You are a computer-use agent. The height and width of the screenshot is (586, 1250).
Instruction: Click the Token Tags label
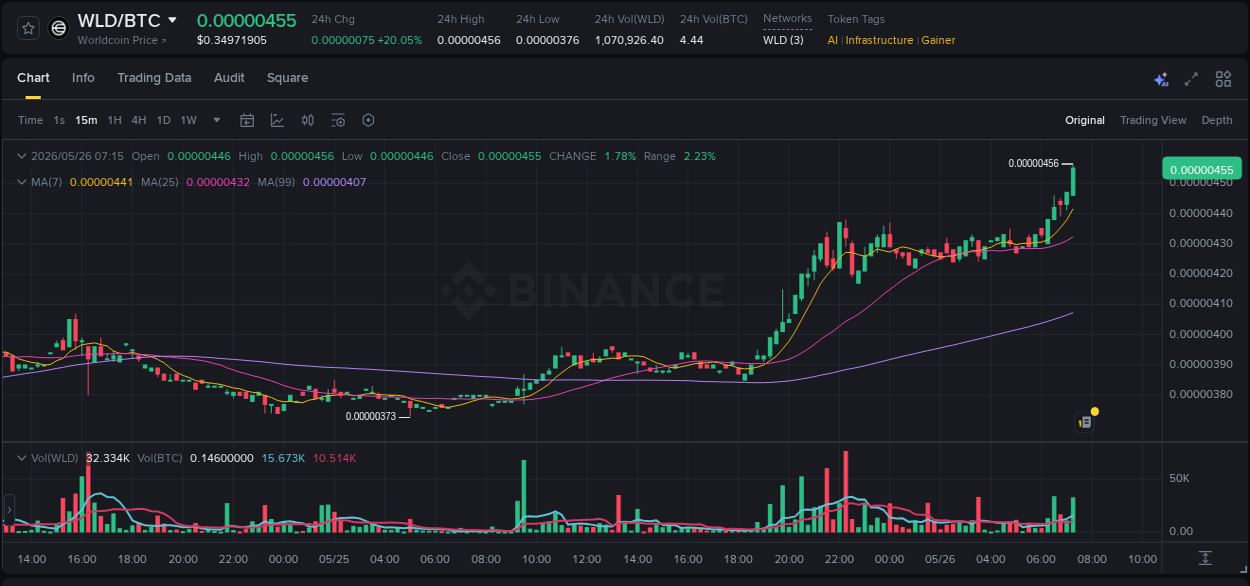856,18
